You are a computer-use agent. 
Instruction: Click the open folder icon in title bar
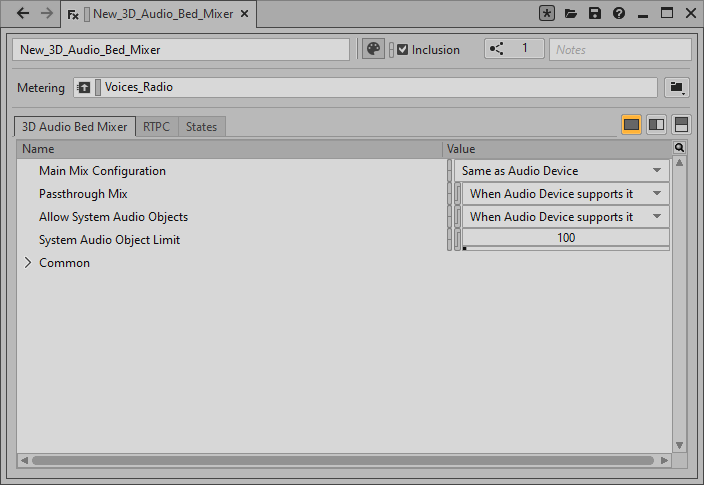coord(571,14)
